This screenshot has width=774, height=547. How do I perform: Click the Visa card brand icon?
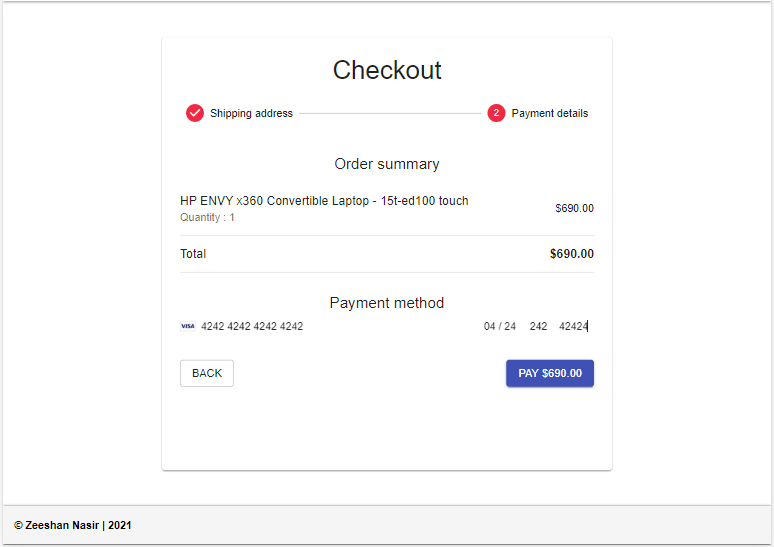tap(187, 326)
